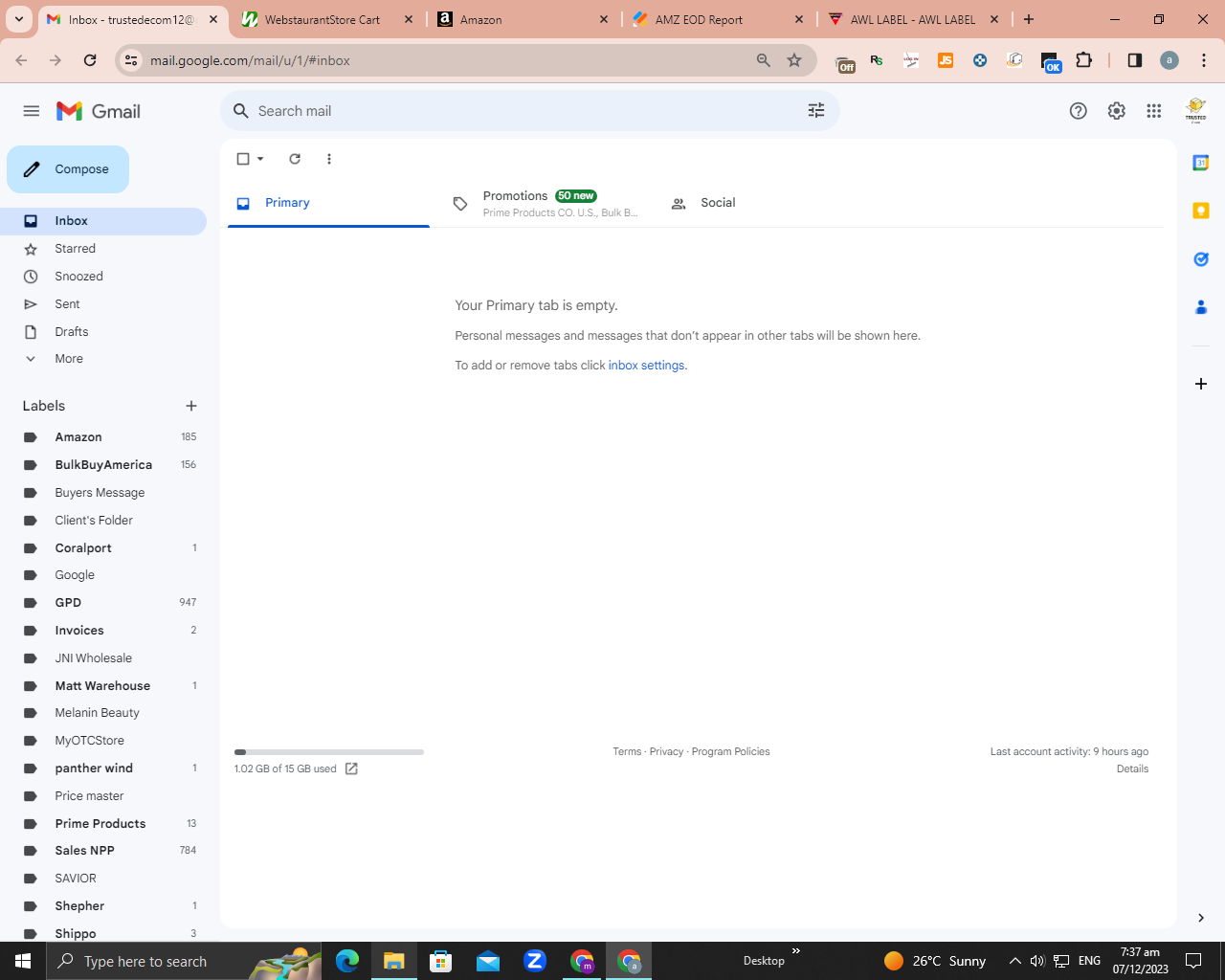Viewport: 1225px width, 980px height.
Task: Switch to the WebstaurantStore Cart browser tab
Action: (x=328, y=19)
